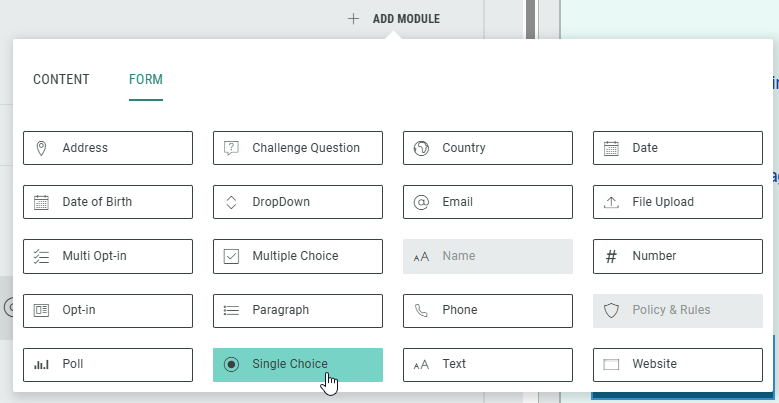Add the Date of Birth module
779x403 pixels.
click(107, 202)
